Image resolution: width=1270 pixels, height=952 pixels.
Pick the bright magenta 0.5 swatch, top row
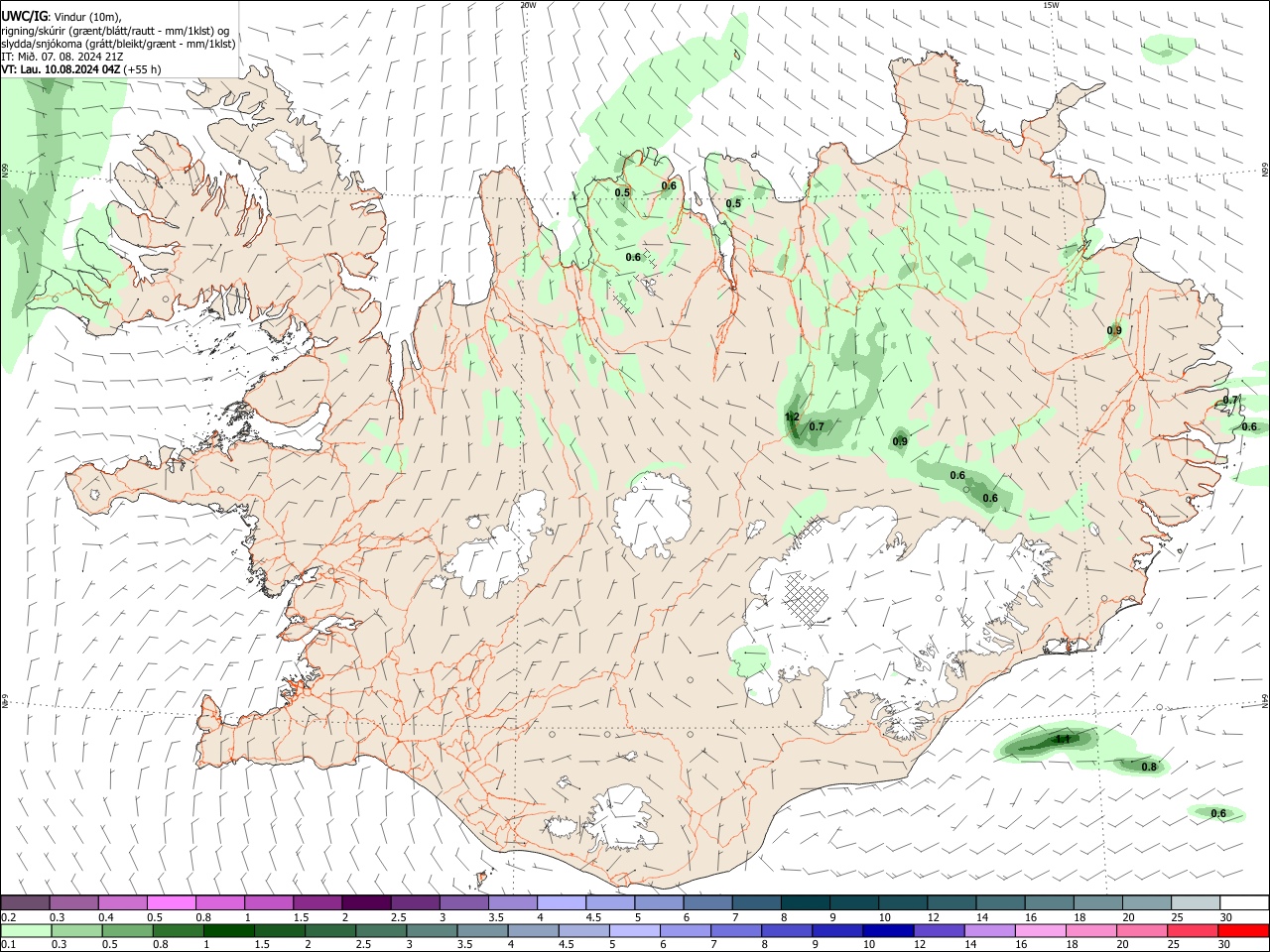coord(171,902)
